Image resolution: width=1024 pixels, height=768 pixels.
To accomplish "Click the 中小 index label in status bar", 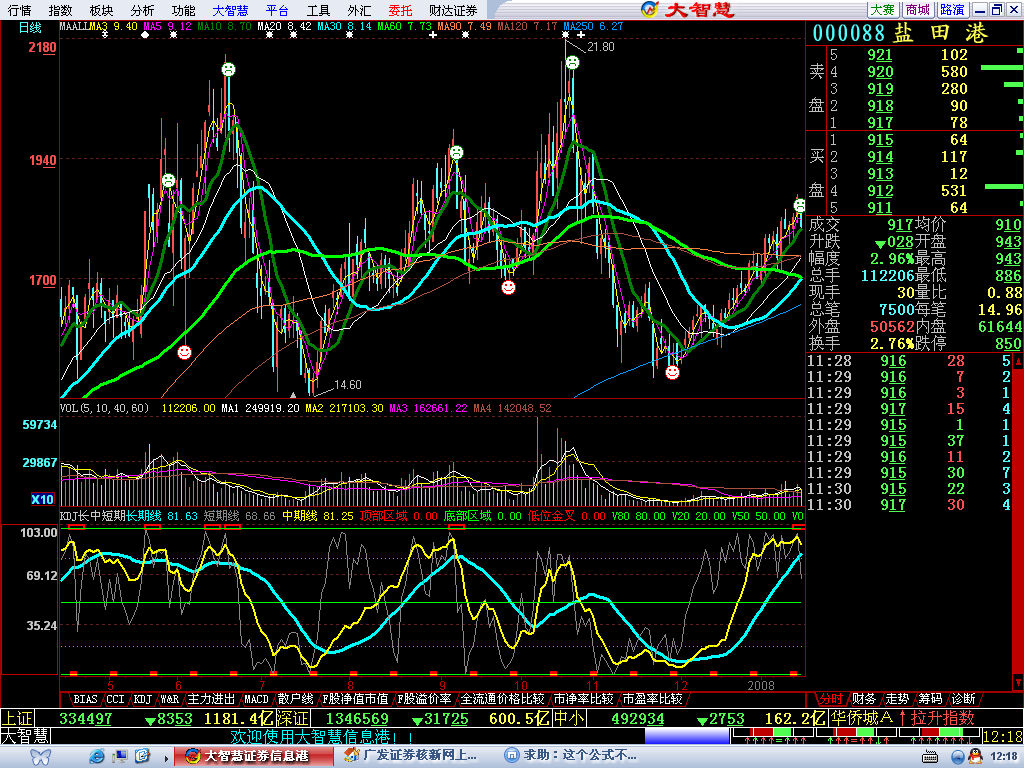I will coord(569,718).
